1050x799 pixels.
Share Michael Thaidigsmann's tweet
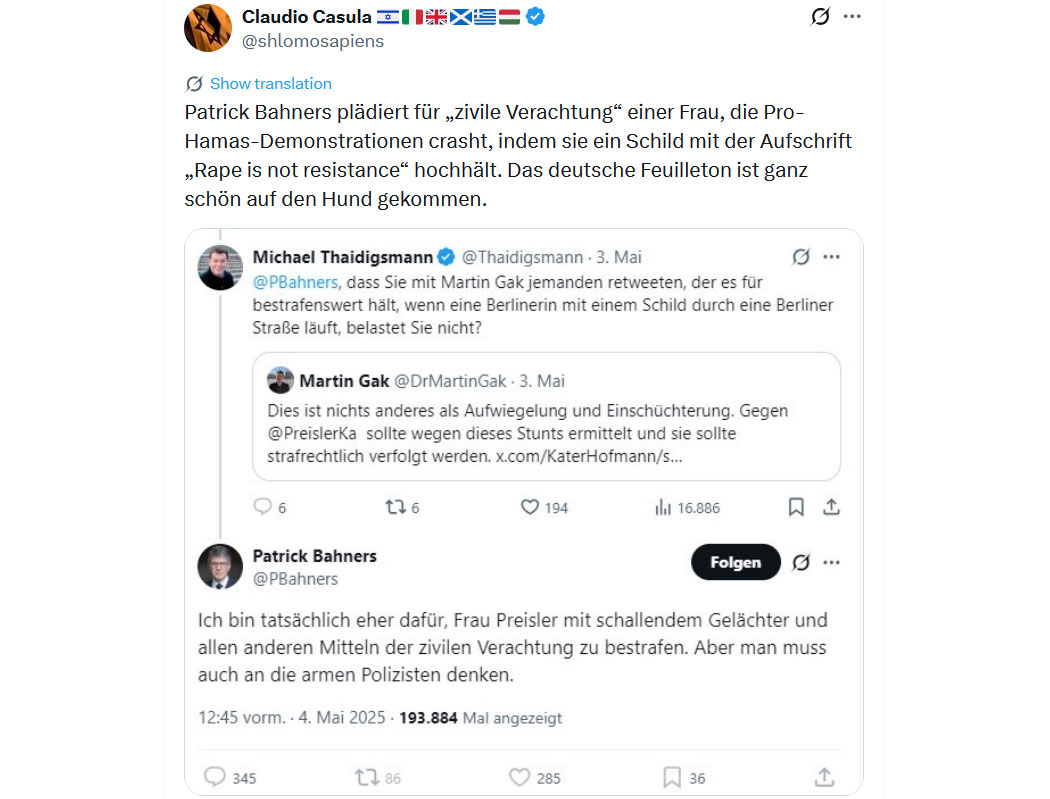pyautogui.click(x=830, y=507)
